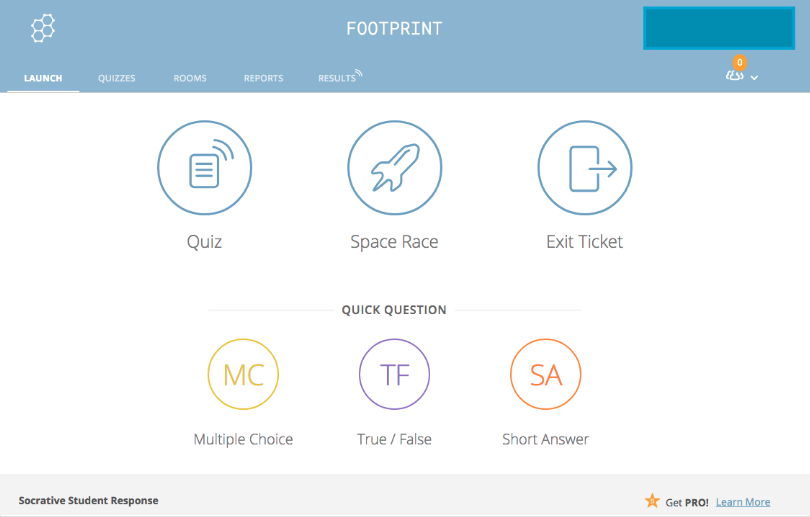Screen dimensions: 810x517
Task: Open the live Results tab
Action: click(339, 78)
